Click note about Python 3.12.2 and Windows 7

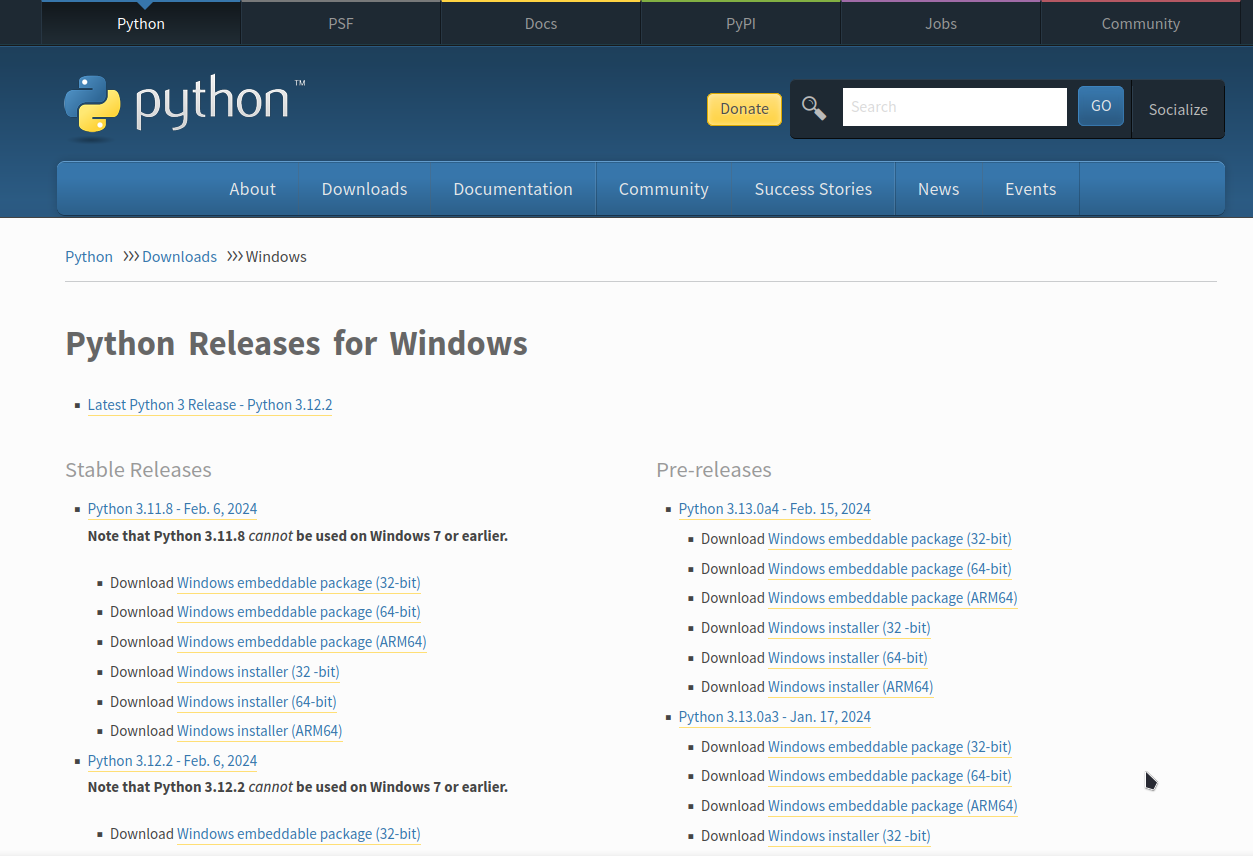click(298, 787)
